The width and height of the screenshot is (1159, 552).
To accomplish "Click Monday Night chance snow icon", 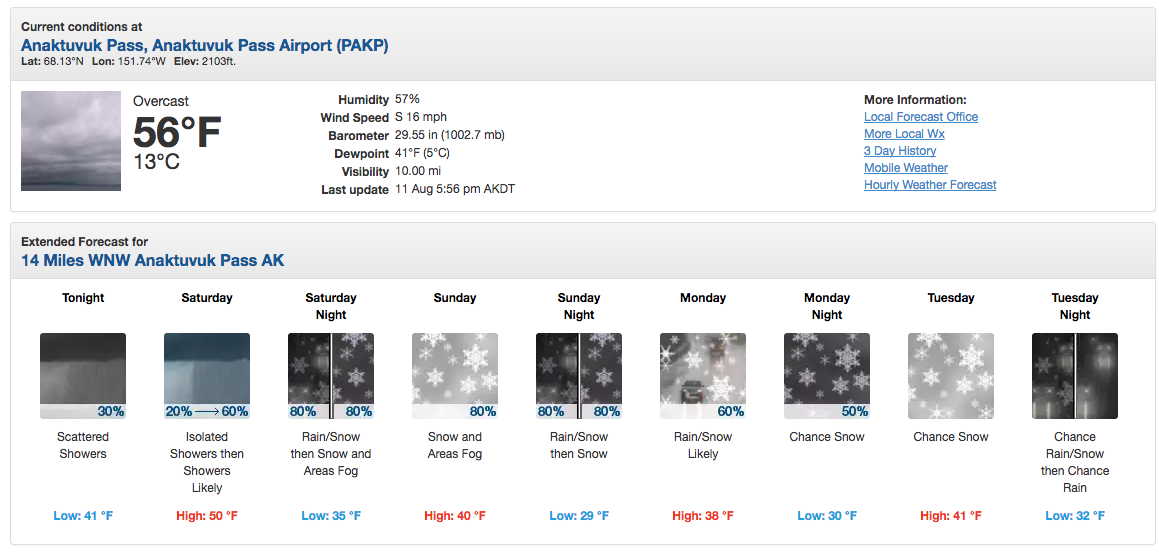I will [x=827, y=375].
